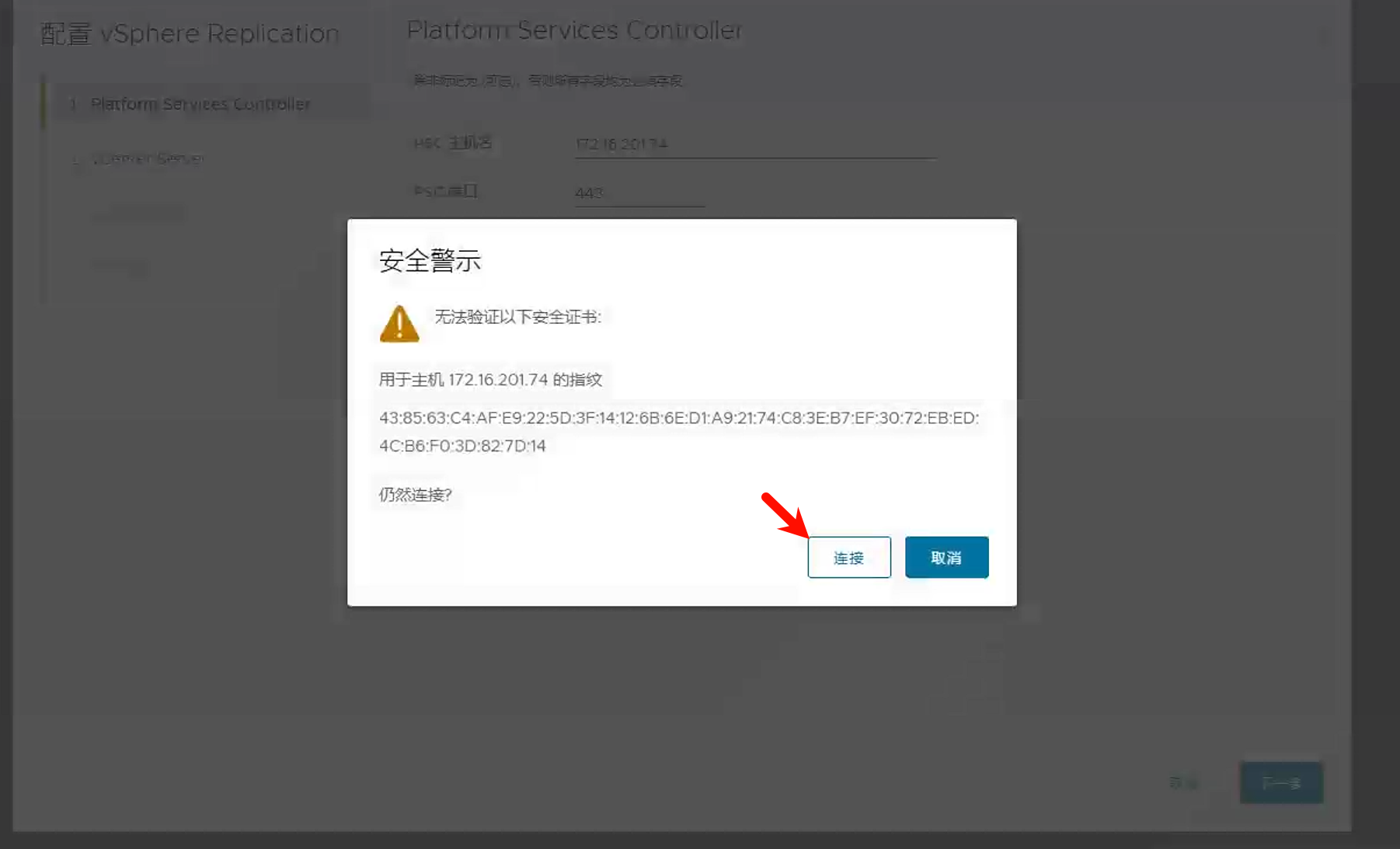Image resolution: width=1400 pixels, height=849 pixels.
Task: Click the Platform Services Controller page heading
Action: coord(574,30)
